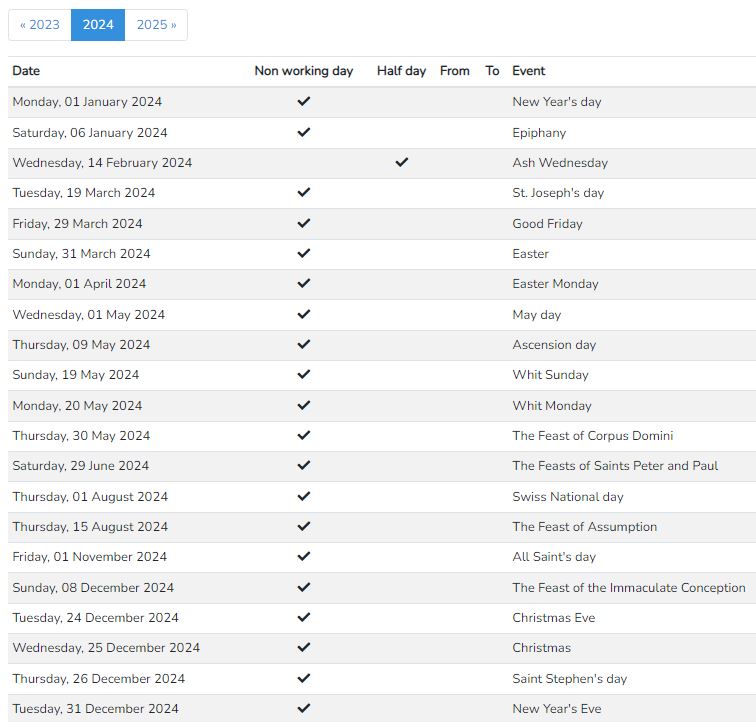The width and height of the screenshot is (756, 722).
Task: Click the half day checkmark for Ash Wednesday
Action: [x=402, y=162]
